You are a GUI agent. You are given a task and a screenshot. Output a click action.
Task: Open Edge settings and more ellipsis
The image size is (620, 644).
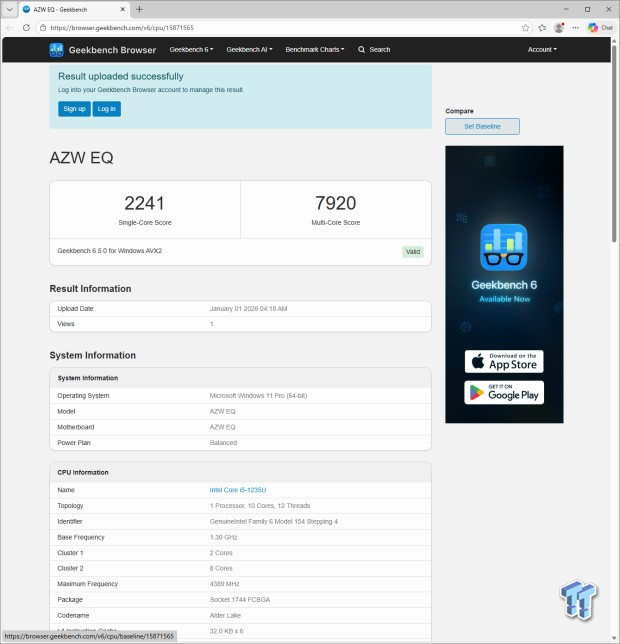tap(576, 28)
